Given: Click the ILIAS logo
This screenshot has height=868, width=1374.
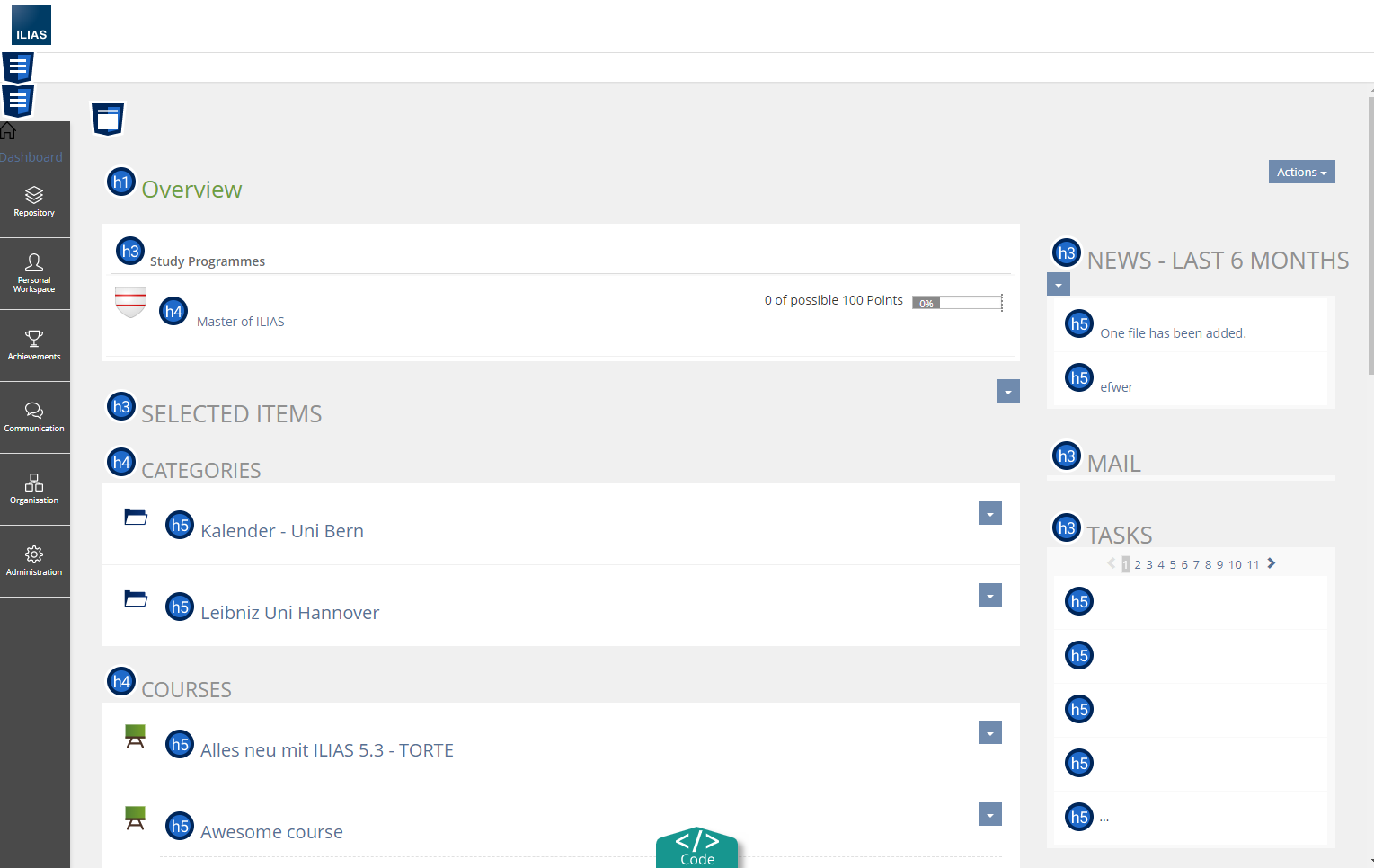Looking at the screenshot, I should click(31, 25).
